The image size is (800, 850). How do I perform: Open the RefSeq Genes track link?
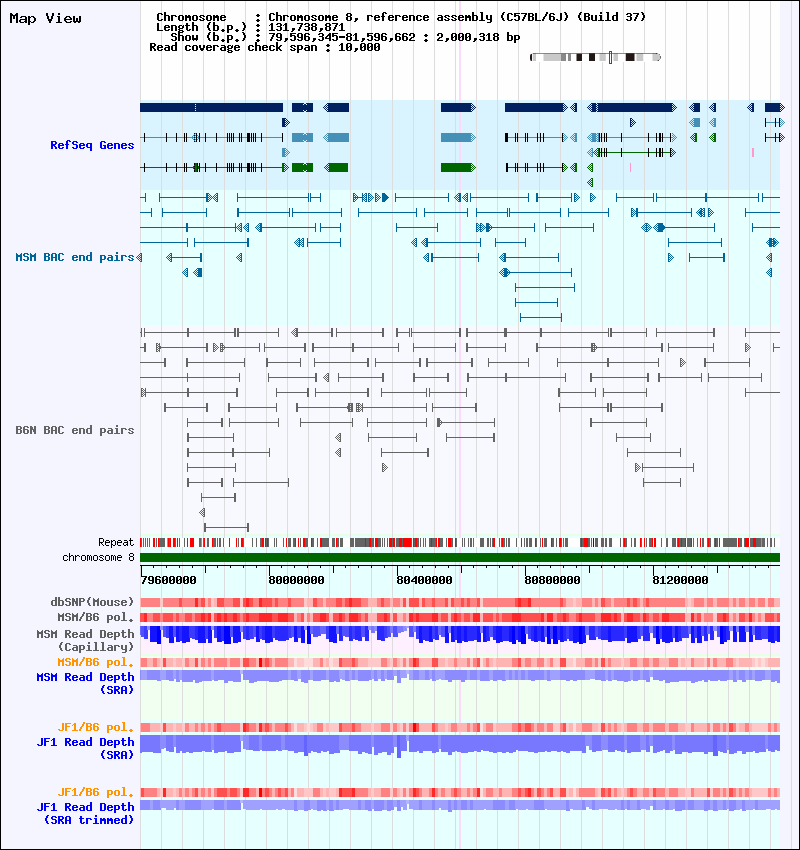(92, 145)
